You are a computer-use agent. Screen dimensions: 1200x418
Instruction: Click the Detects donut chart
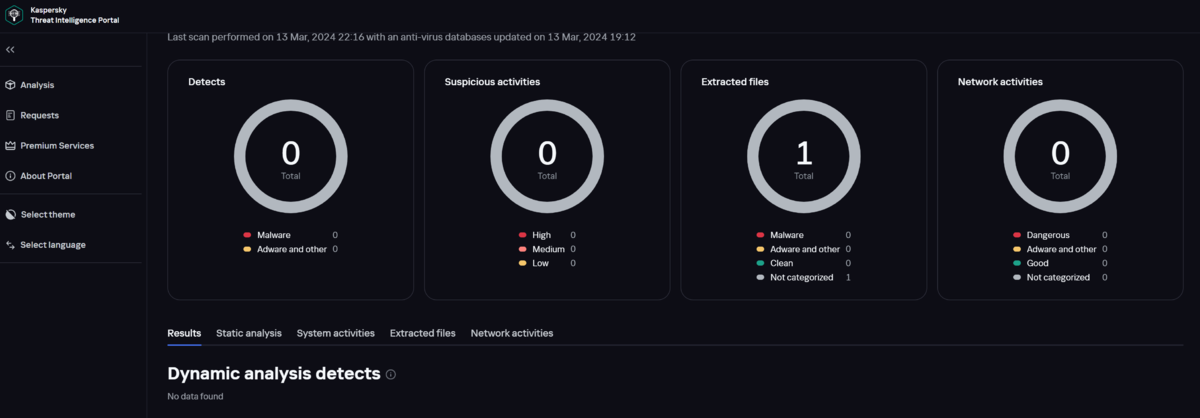(291, 156)
